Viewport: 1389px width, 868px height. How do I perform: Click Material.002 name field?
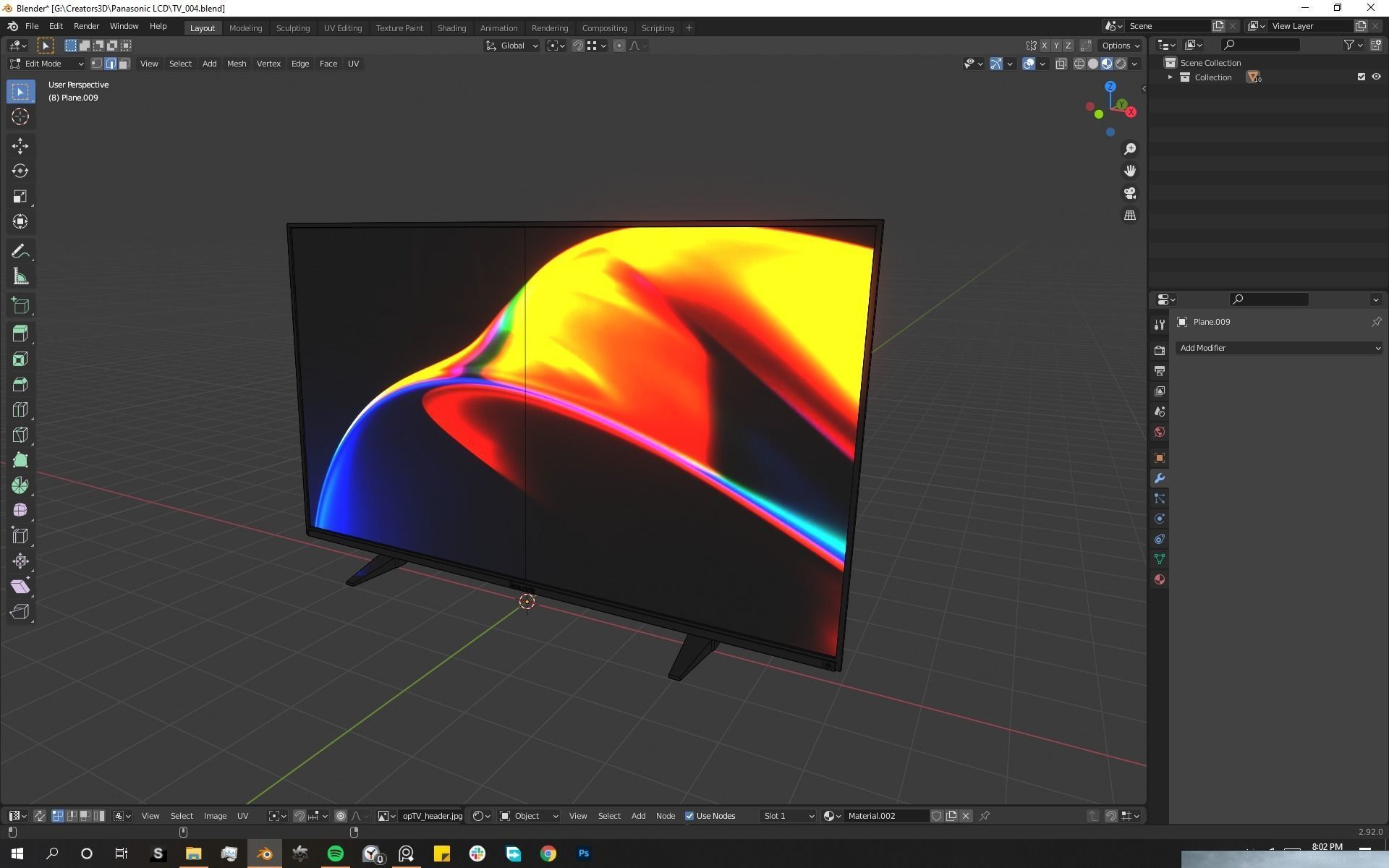tap(887, 816)
